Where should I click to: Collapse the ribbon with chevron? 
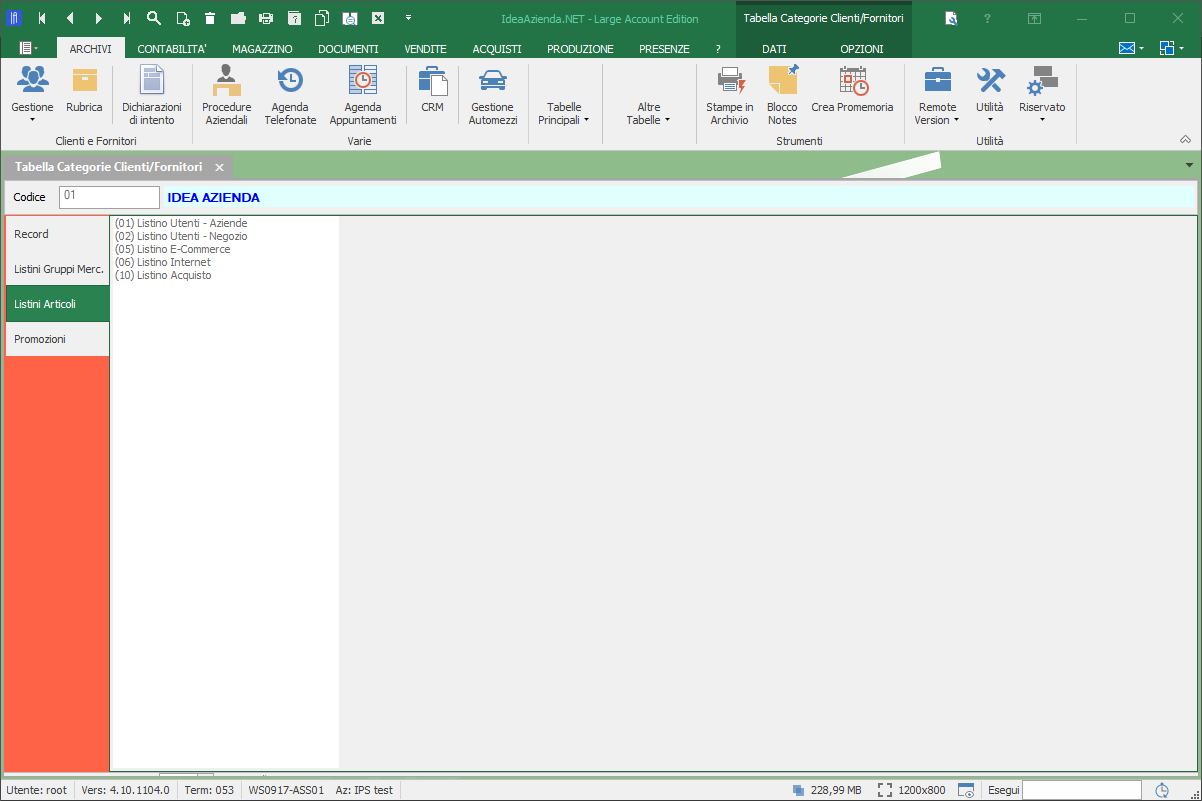click(x=1186, y=139)
